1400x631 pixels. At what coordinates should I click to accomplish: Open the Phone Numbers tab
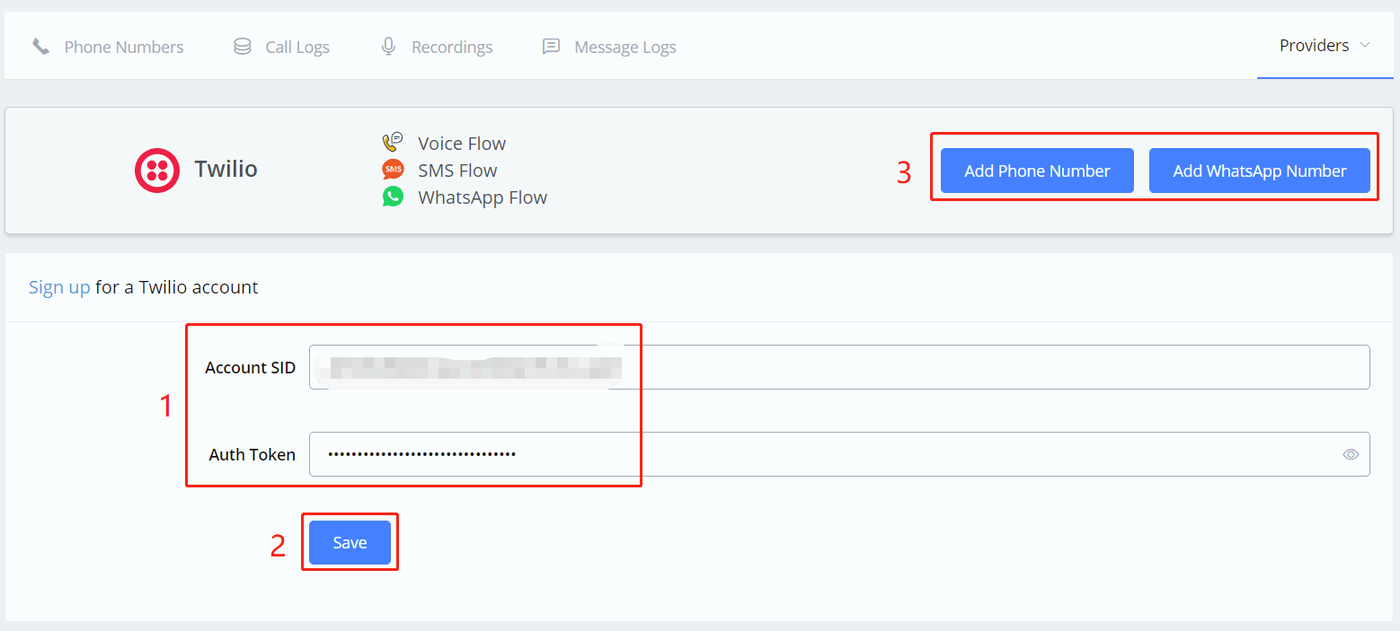click(123, 47)
